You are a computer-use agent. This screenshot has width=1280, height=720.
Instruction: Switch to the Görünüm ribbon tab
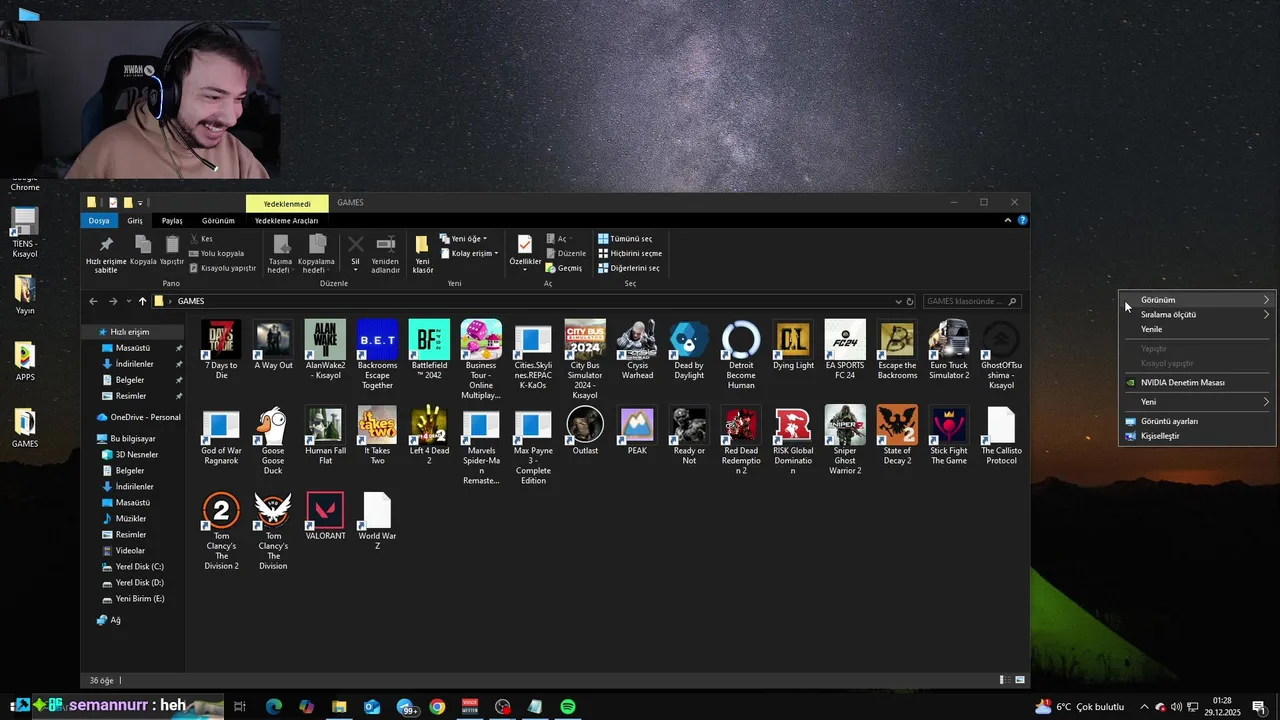218,221
